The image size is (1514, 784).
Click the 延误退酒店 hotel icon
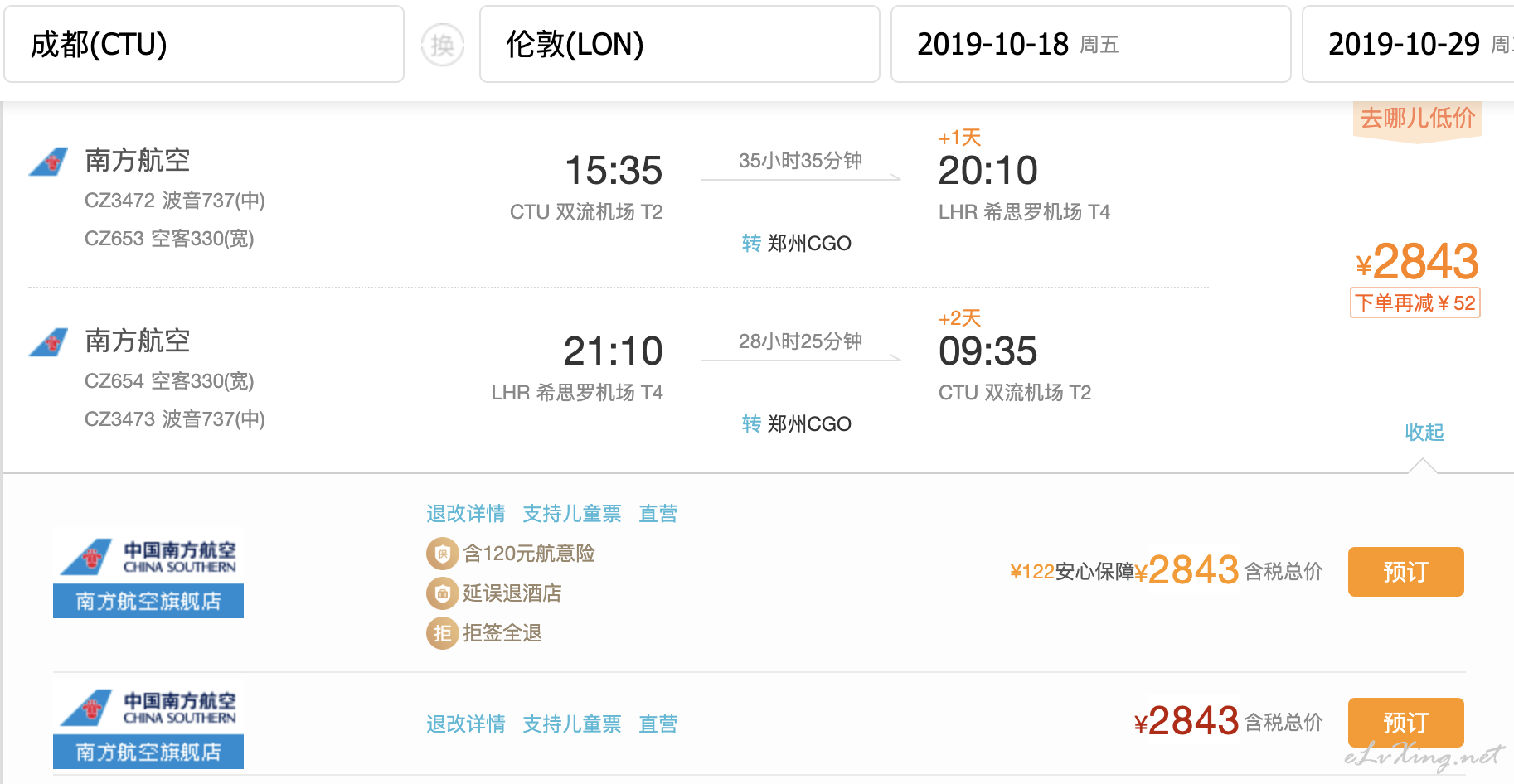click(442, 593)
